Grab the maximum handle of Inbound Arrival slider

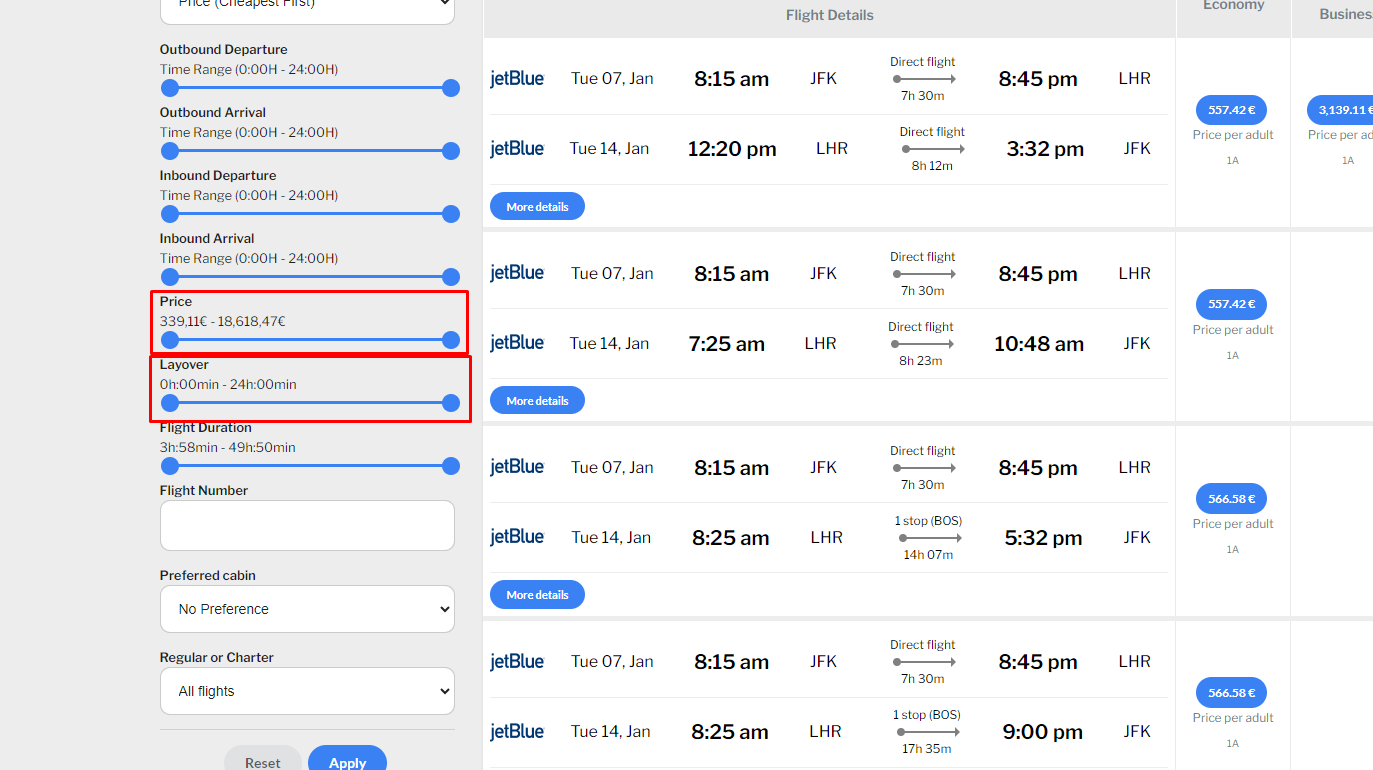pyautogui.click(x=451, y=277)
